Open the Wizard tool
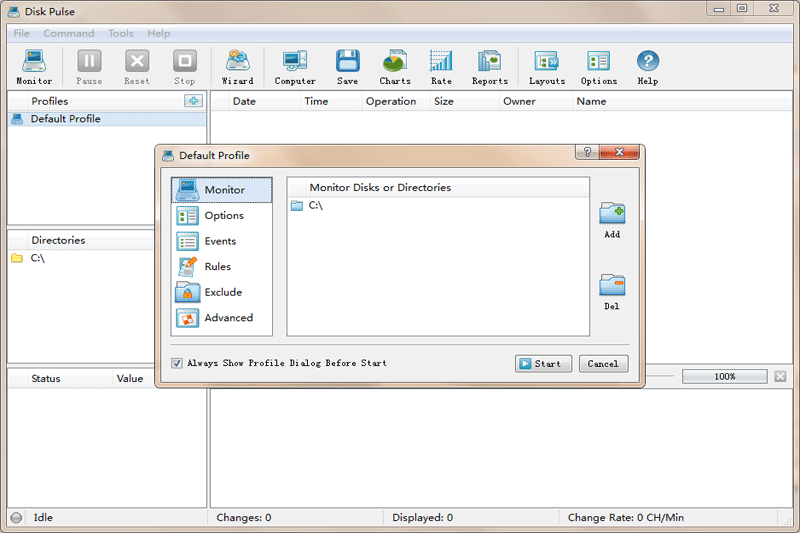The width and height of the screenshot is (800, 533). point(238,67)
